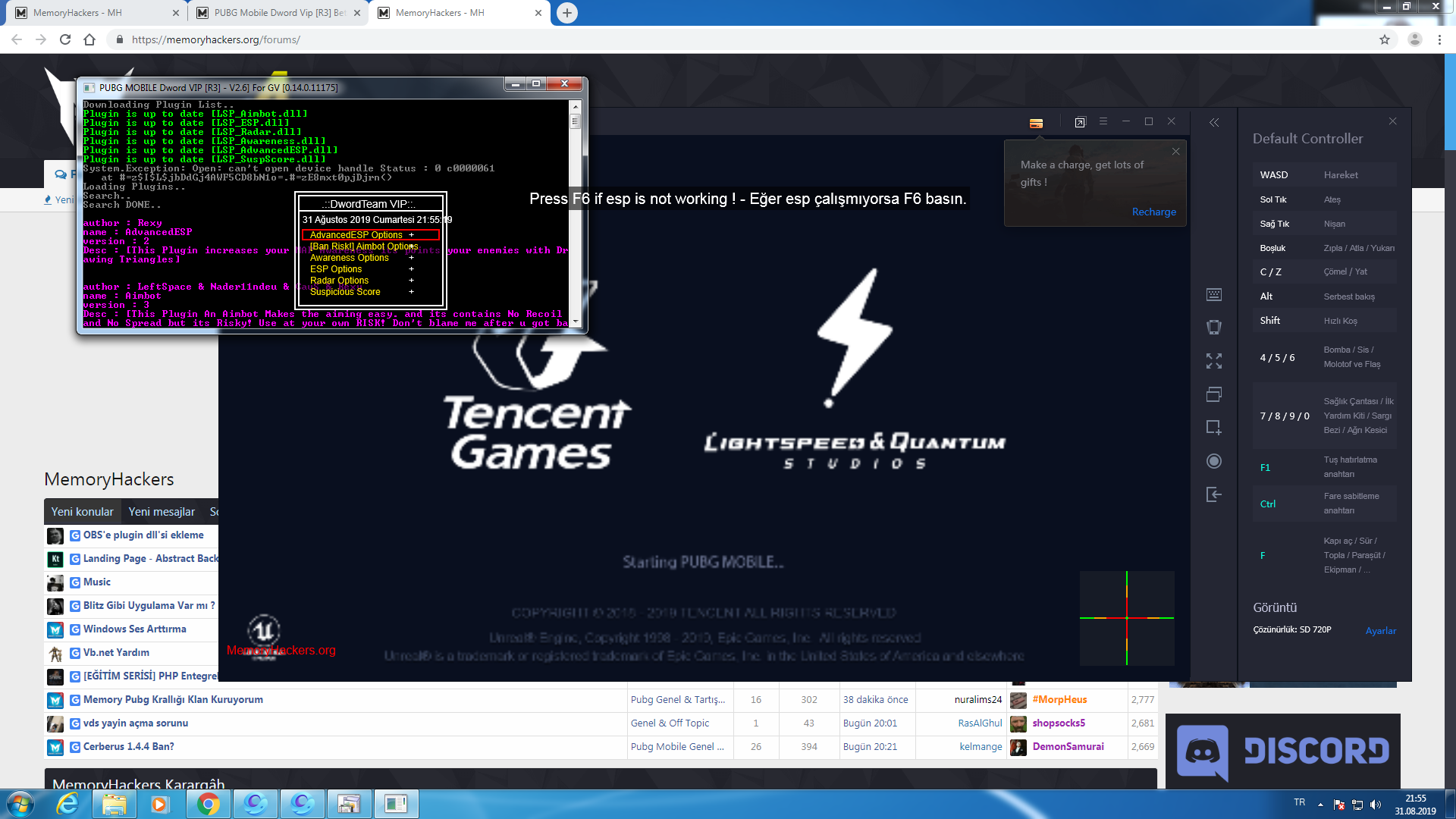Click console window scrollbar up arrow
This screenshot has height=819, width=1456.
[x=575, y=107]
